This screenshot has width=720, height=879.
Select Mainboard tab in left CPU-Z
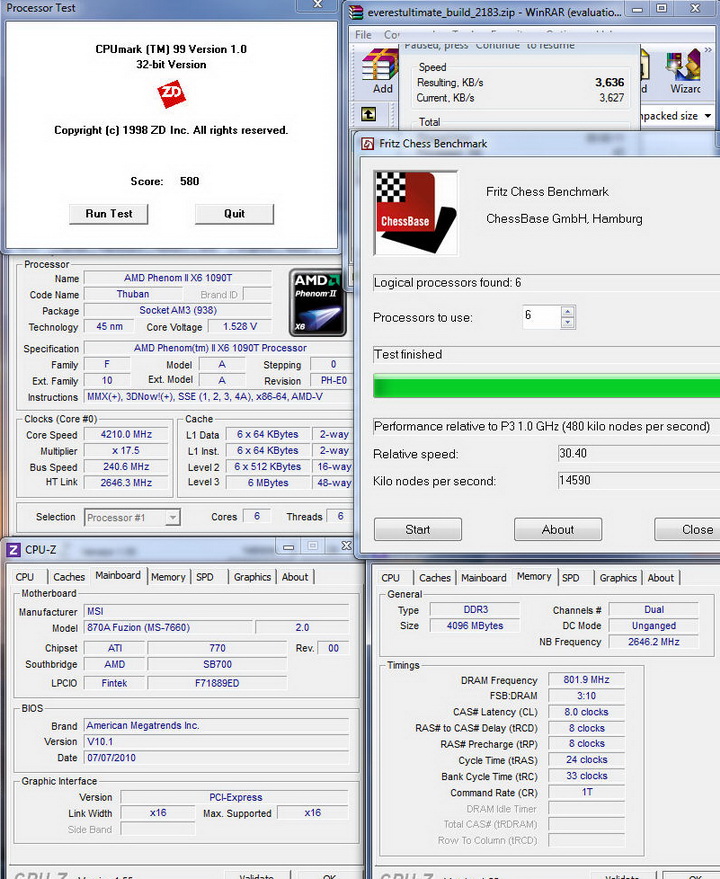coord(118,576)
